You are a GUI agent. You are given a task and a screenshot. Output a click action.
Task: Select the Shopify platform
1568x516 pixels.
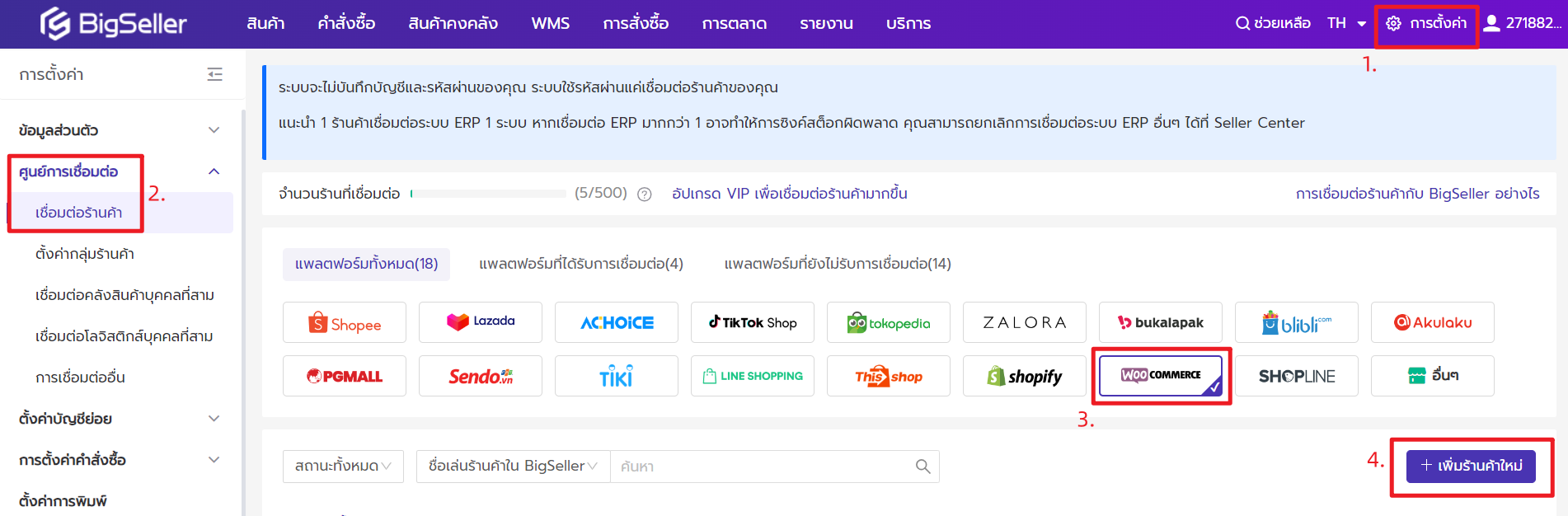pyautogui.click(x=1025, y=376)
